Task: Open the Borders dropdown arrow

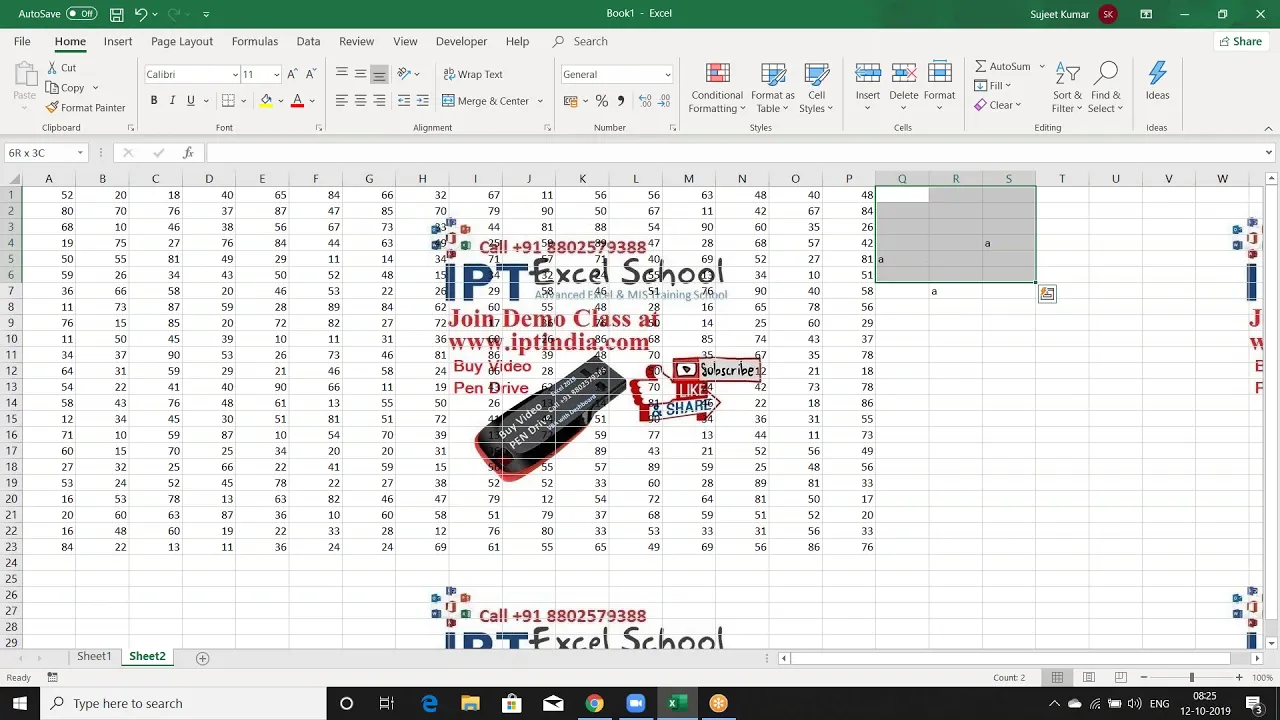Action: tap(243, 101)
